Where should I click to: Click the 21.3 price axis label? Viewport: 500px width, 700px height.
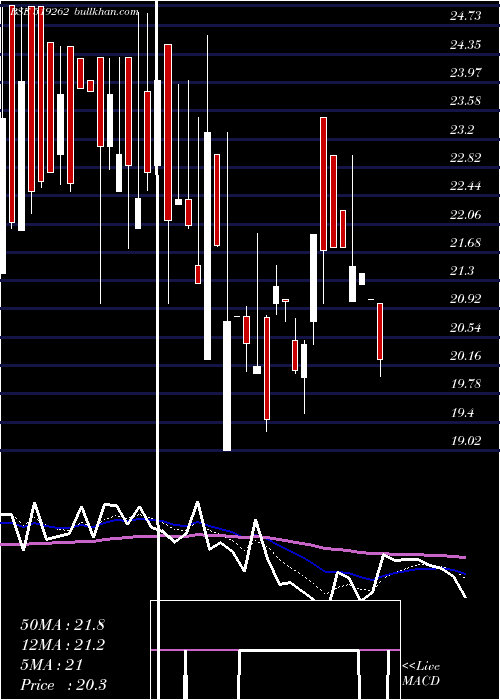462,271
